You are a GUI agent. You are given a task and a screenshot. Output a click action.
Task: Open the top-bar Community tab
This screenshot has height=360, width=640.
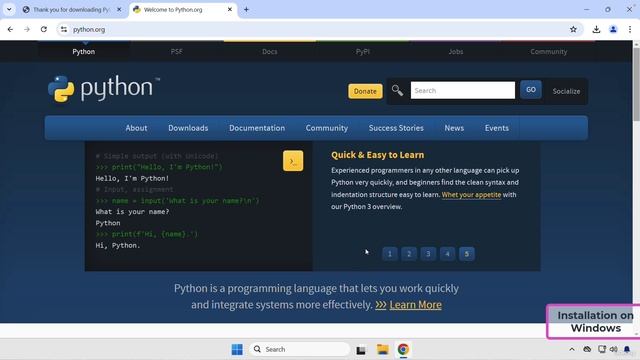coord(549,51)
